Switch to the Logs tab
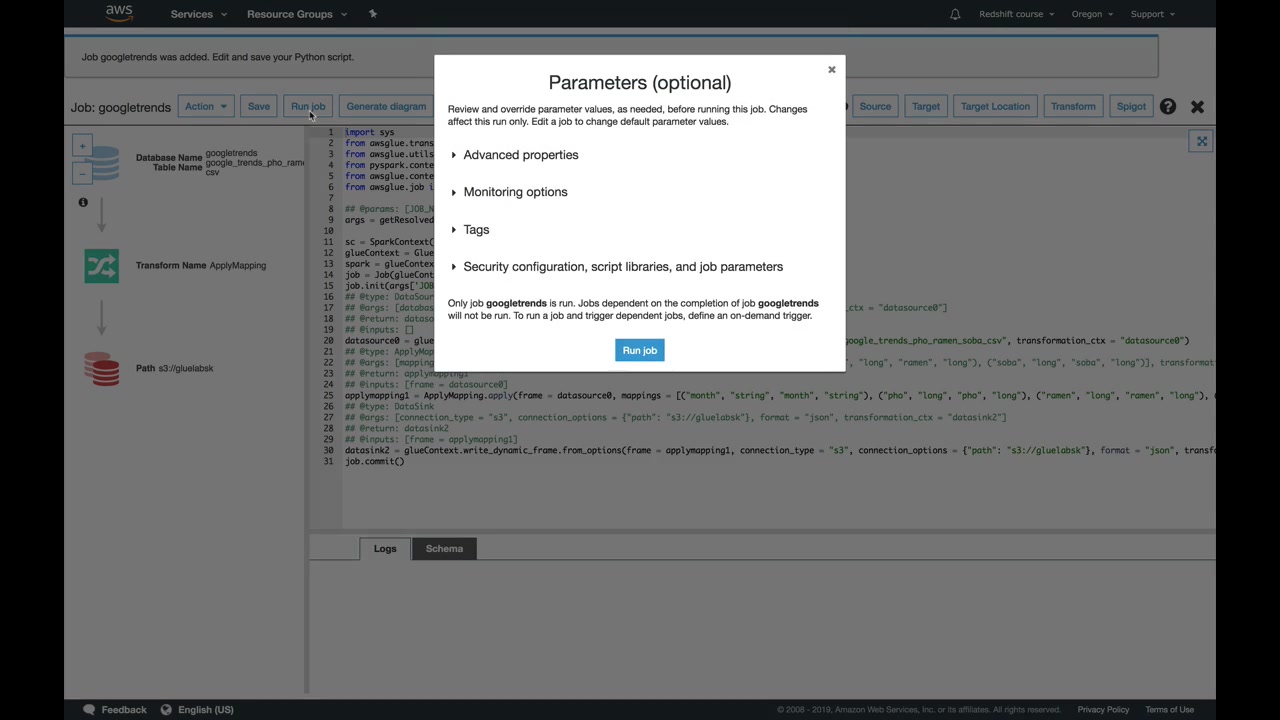The height and width of the screenshot is (720, 1280). pos(385,549)
